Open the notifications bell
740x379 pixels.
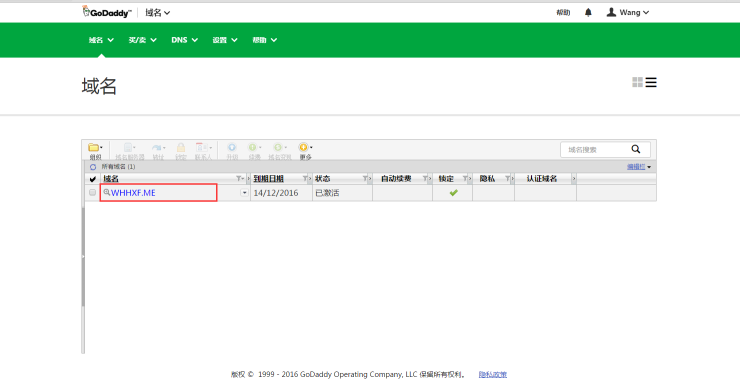(588, 13)
